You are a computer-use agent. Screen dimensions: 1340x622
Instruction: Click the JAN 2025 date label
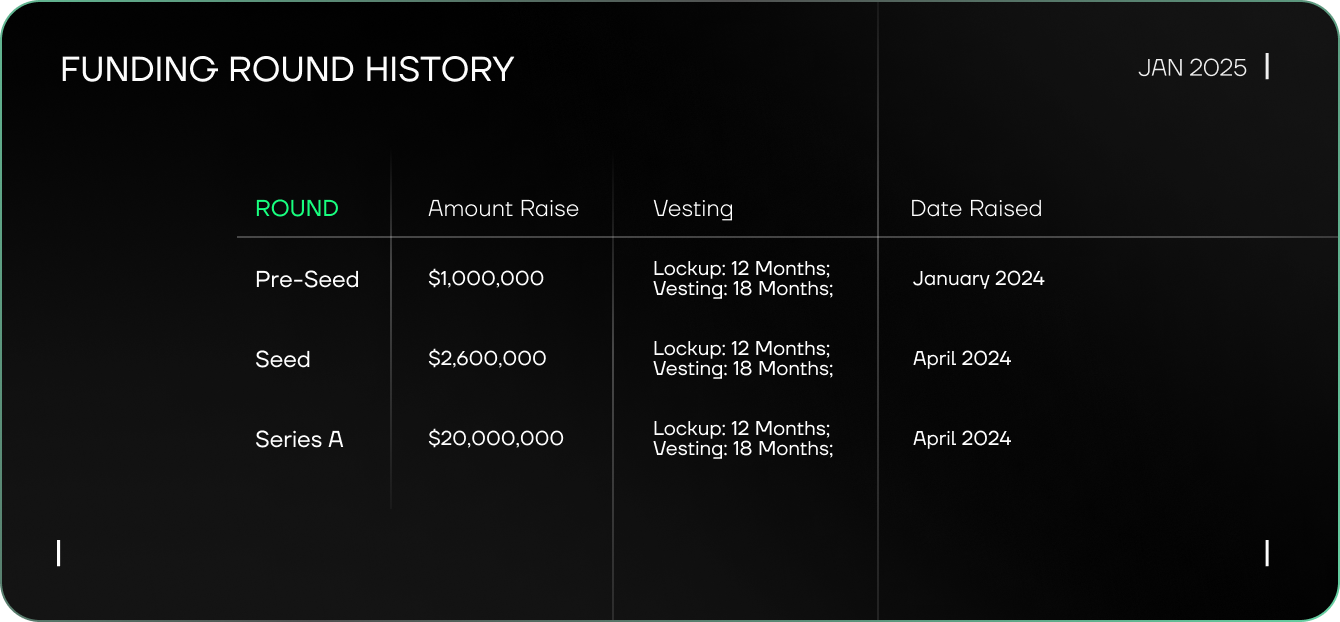click(x=1192, y=68)
